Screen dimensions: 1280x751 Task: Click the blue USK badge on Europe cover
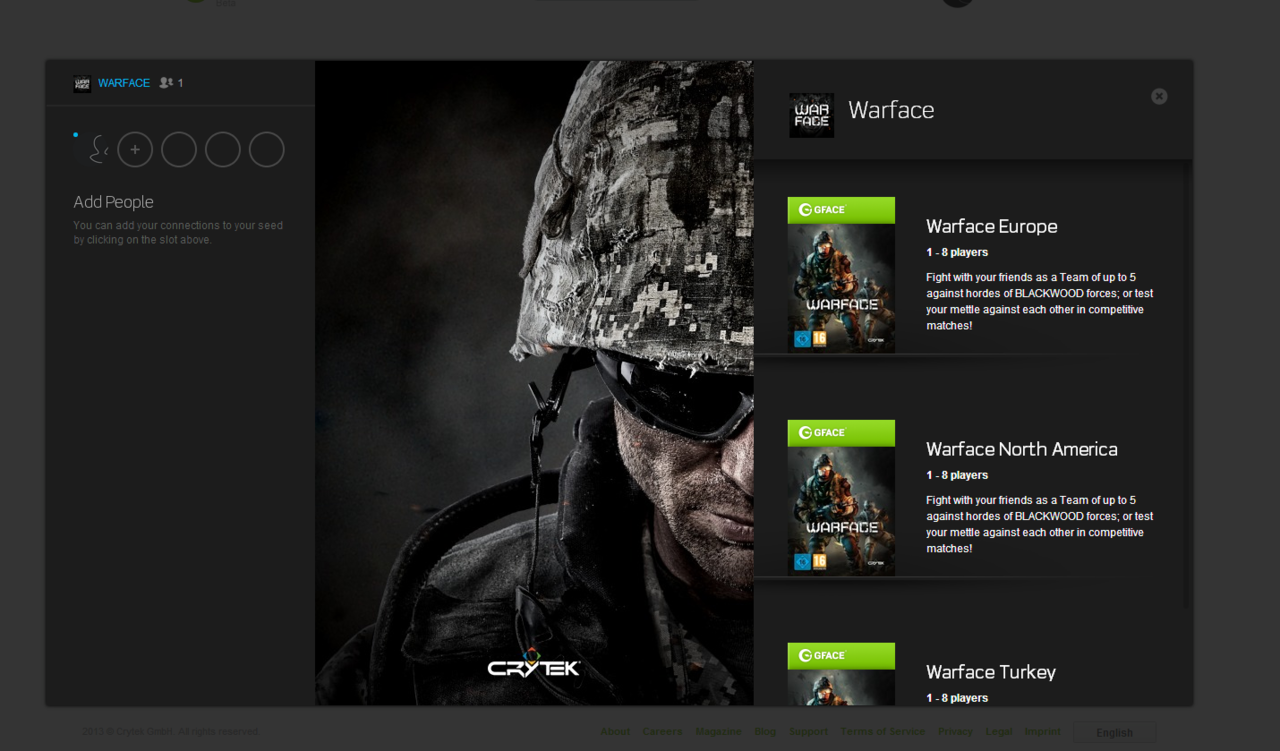[x=802, y=339]
